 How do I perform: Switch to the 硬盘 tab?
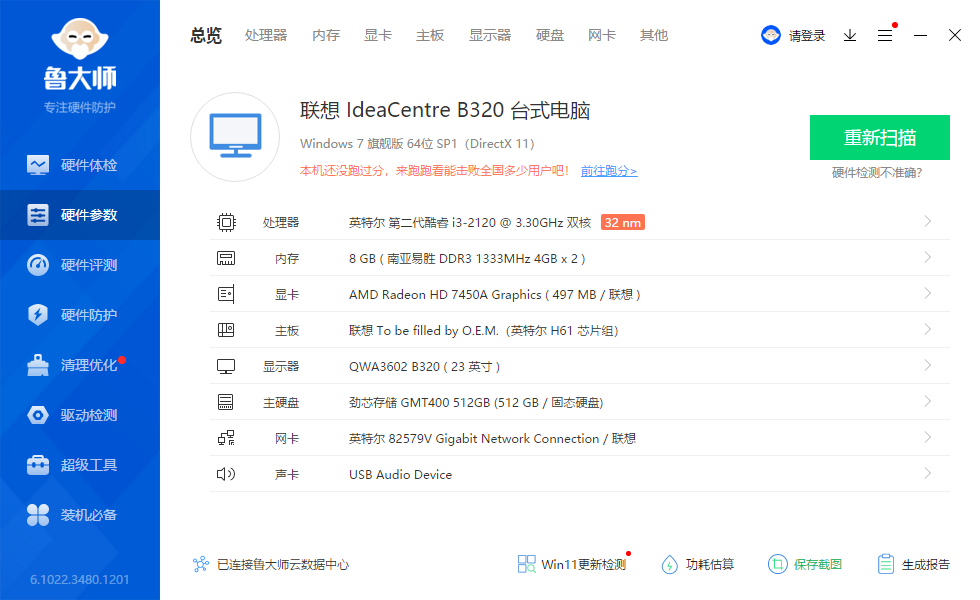pos(550,36)
